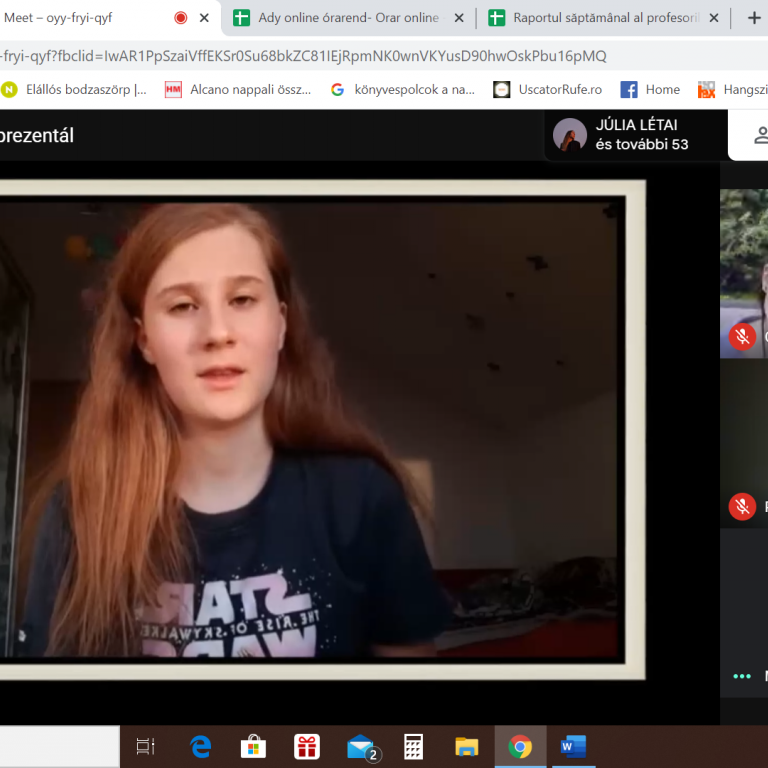Screen dimensions: 768x768
Task: Close the Meet oyy-fryi-qyf tab
Action: point(206,18)
